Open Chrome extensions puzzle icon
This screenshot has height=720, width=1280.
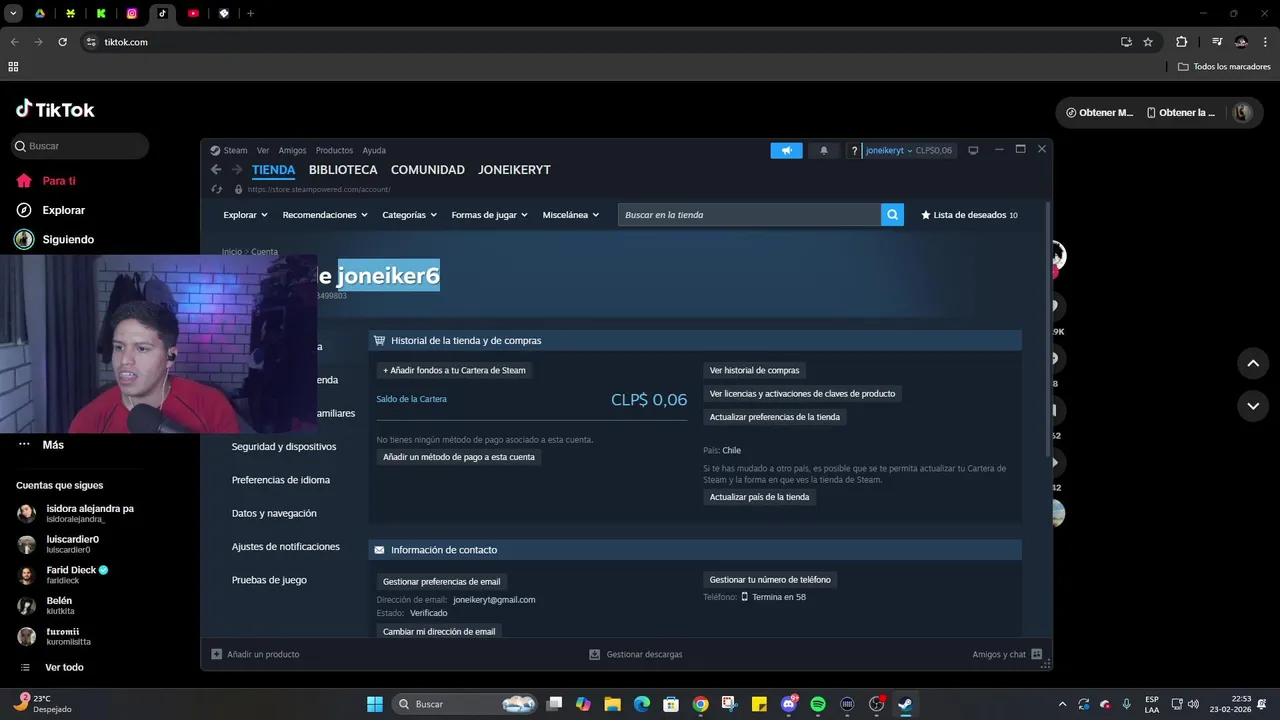coord(1181,42)
